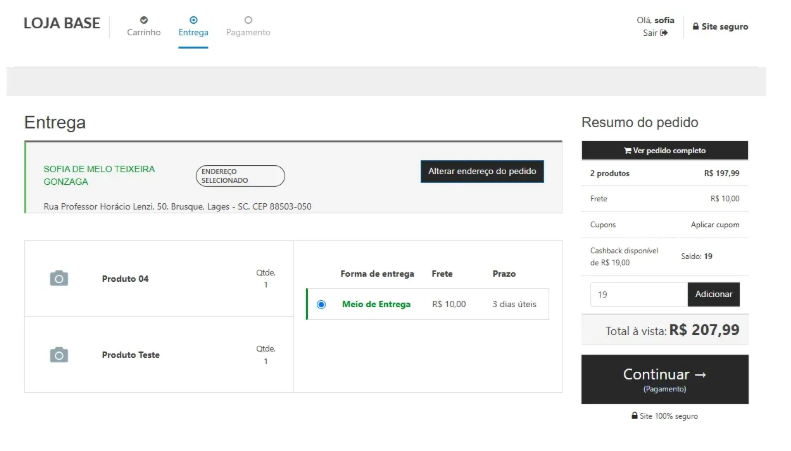Image resolution: width=791 pixels, height=451 pixels.
Task: Click the Resumo do pedido heading
Action: coord(640,122)
